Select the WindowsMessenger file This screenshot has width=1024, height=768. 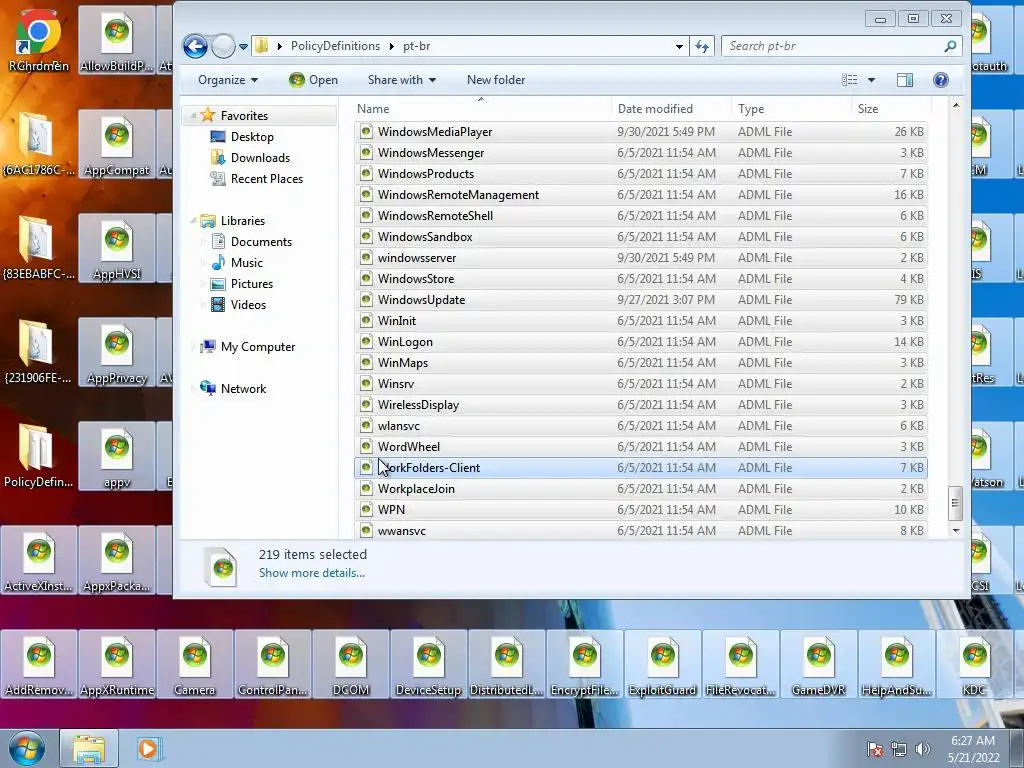(x=640, y=153)
